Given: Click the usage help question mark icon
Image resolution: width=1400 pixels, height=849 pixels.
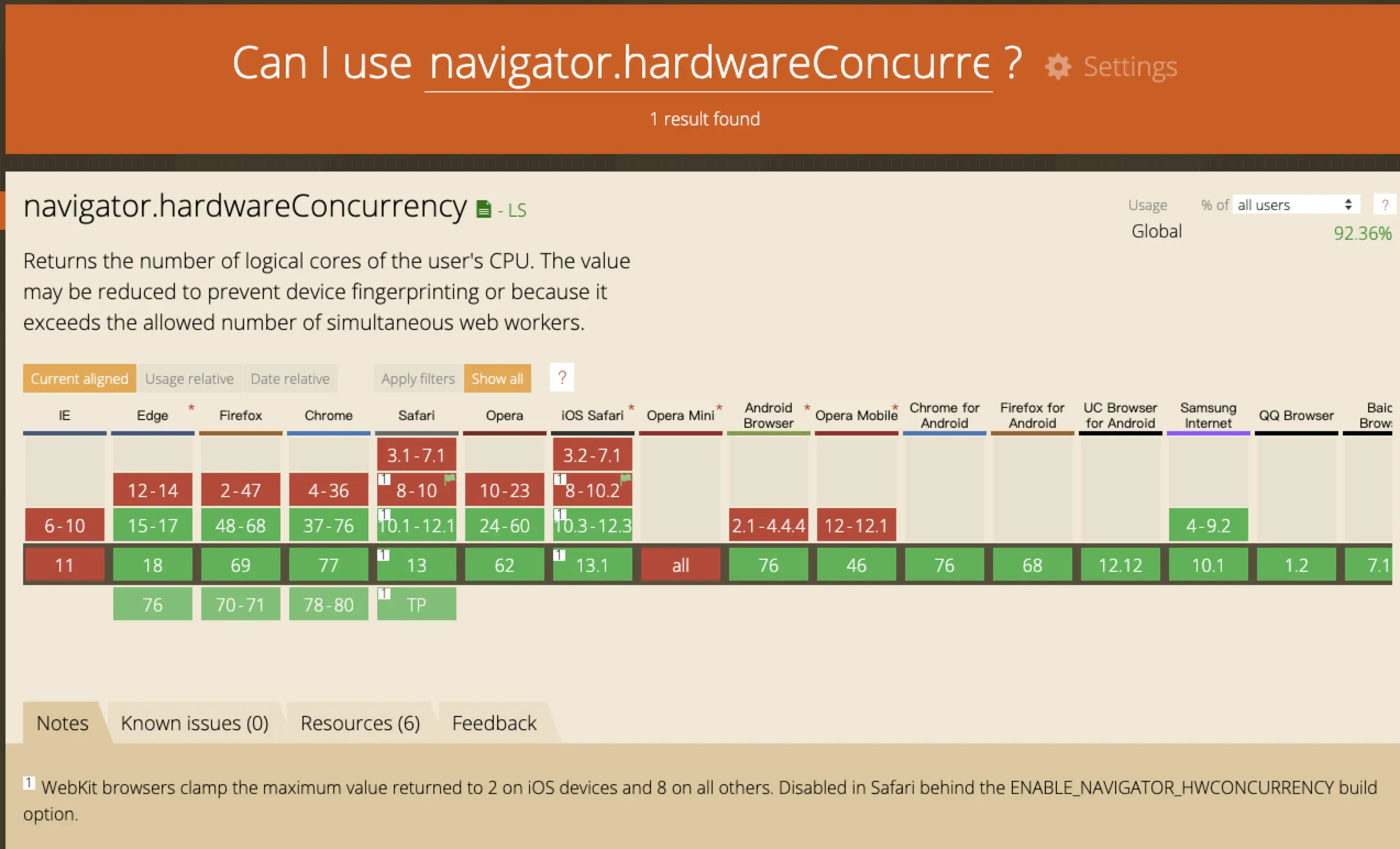Looking at the screenshot, I should (1385, 205).
